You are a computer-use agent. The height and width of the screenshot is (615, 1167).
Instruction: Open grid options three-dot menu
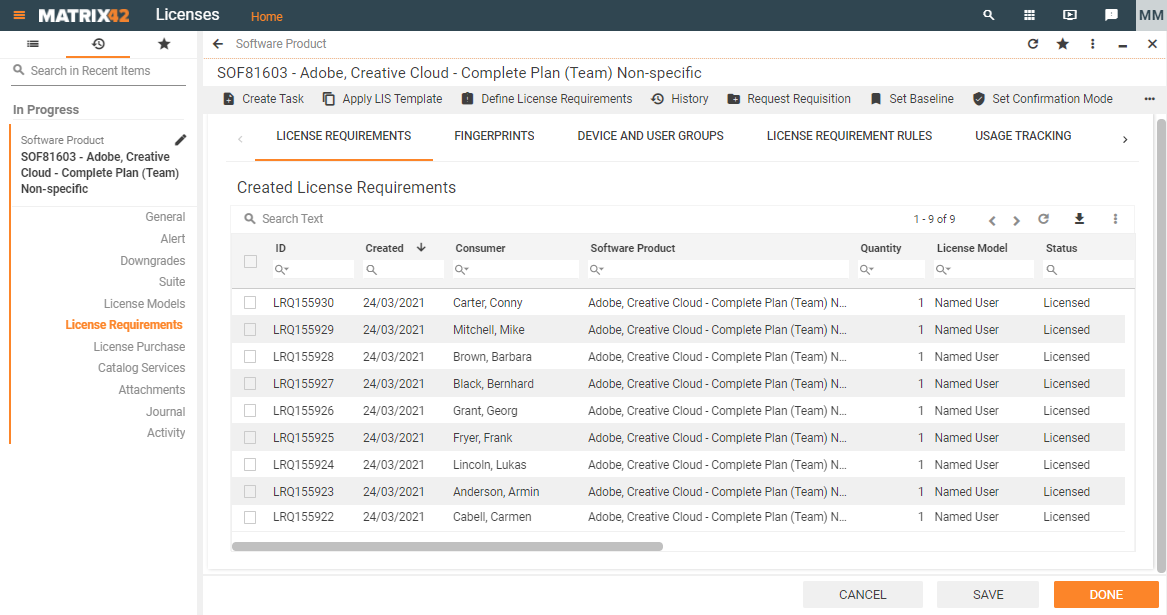click(x=1115, y=219)
